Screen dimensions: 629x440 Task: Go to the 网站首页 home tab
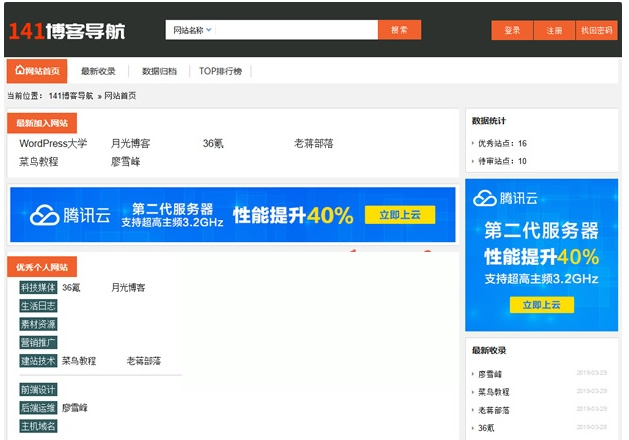[x=37, y=71]
